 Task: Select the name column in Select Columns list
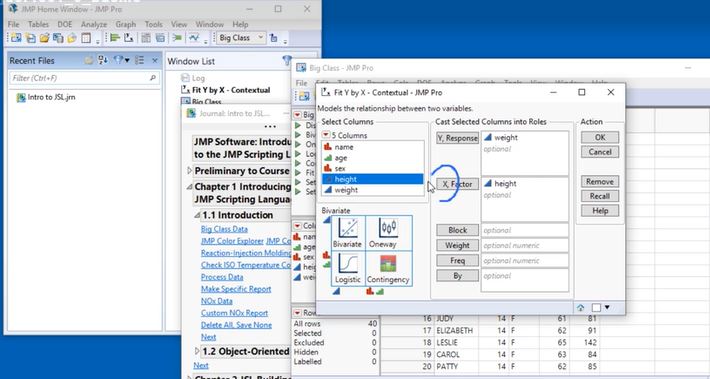tap(373, 147)
